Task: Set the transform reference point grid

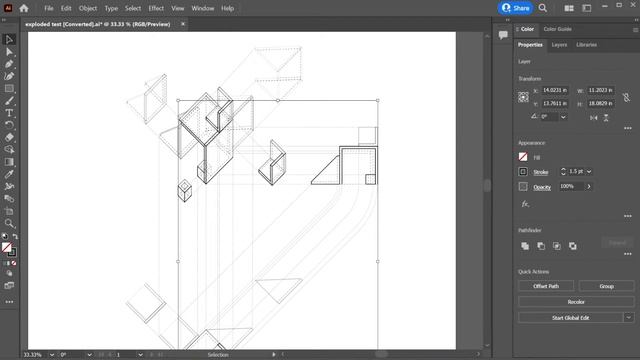Action: point(523,97)
